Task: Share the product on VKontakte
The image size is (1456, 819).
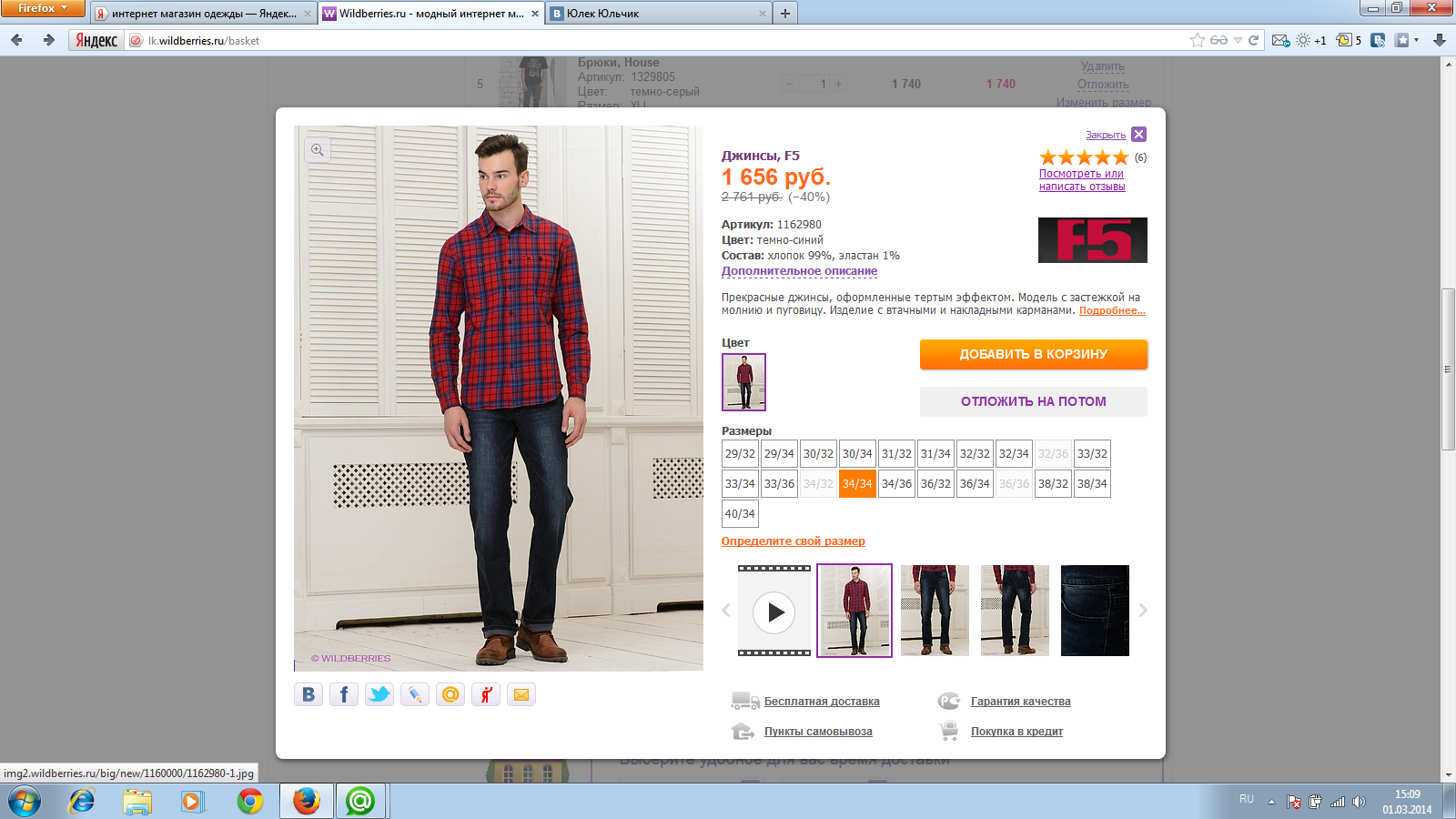Action: point(308,694)
